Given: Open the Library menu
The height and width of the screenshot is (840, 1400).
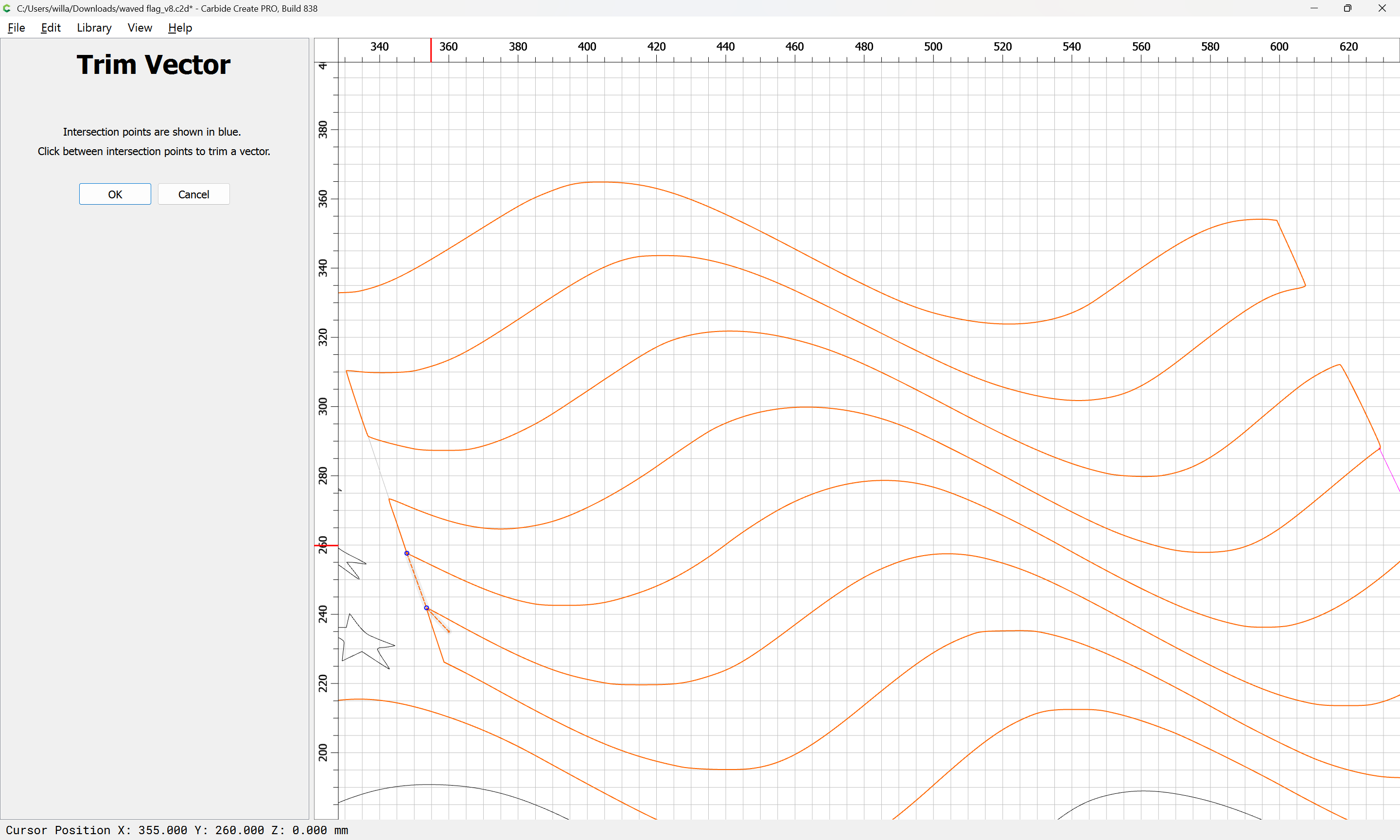Looking at the screenshot, I should tap(94, 28).
